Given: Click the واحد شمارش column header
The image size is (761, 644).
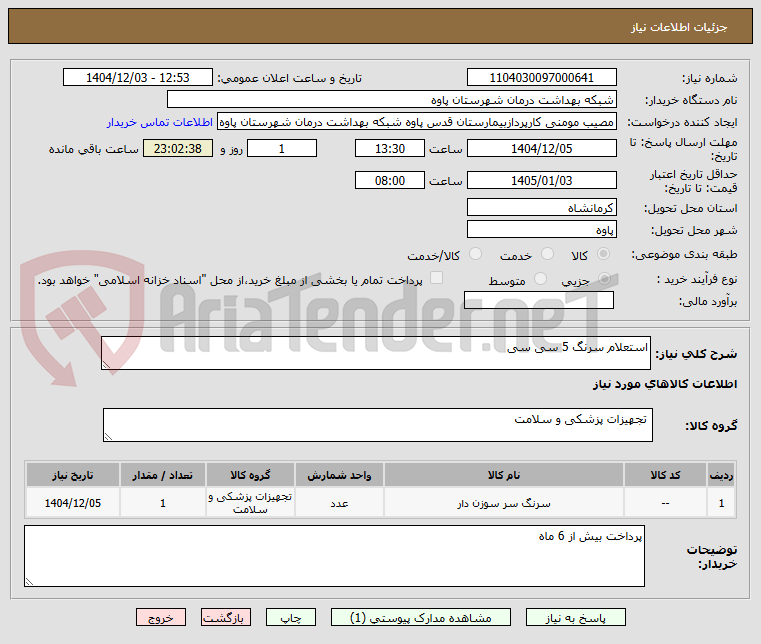Looking at the screenshot, I should coord(339,475).
